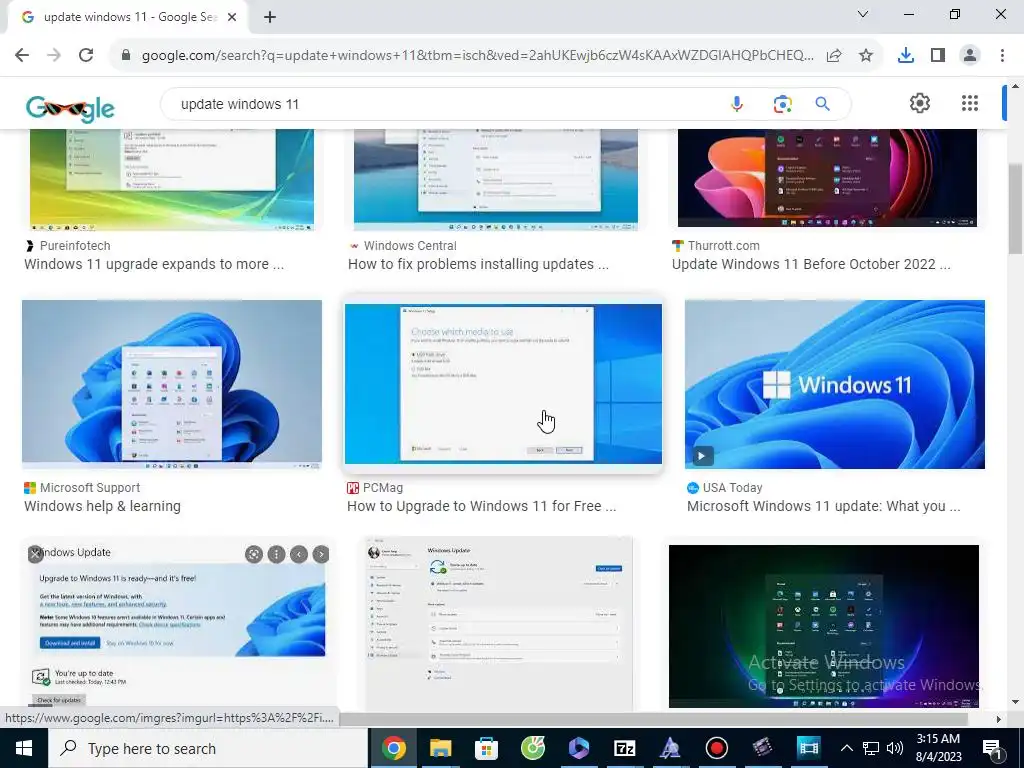Click the scroll-down arrow of the page scrollbar
Image resolution: width=1024 pixels, height=768 pixels.
(x=1015, y=703)
